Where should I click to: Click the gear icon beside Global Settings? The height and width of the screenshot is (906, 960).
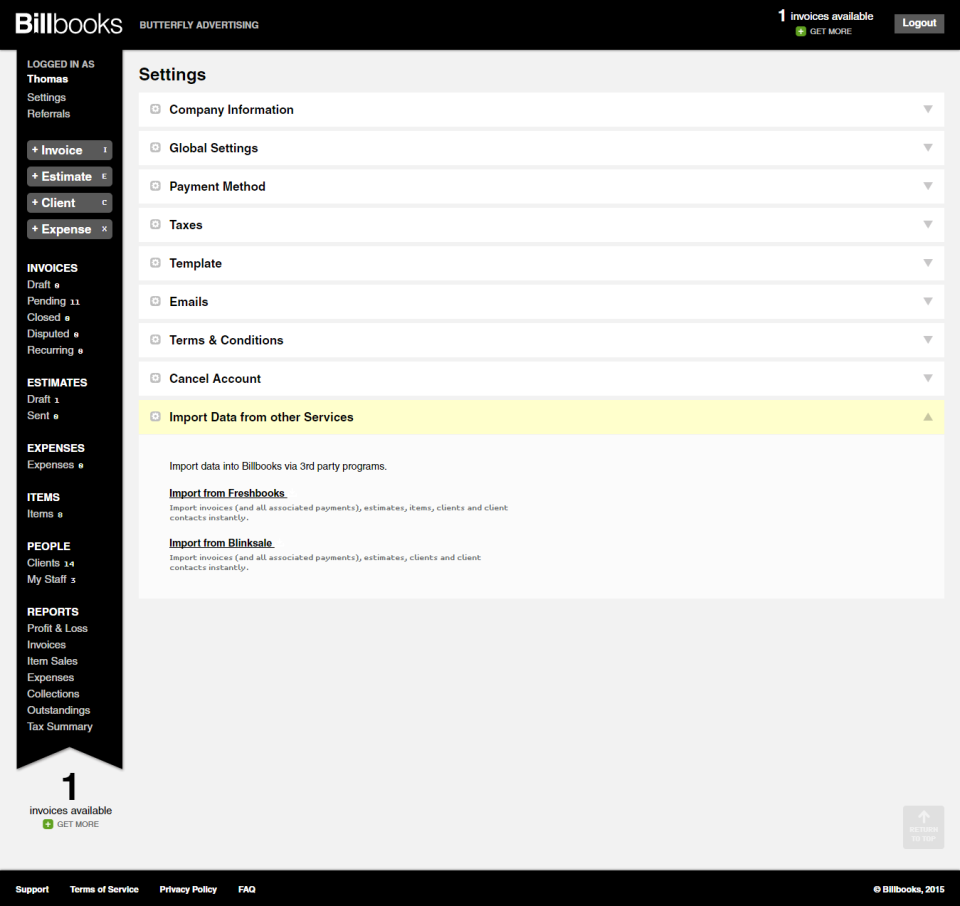coord(155,147)
